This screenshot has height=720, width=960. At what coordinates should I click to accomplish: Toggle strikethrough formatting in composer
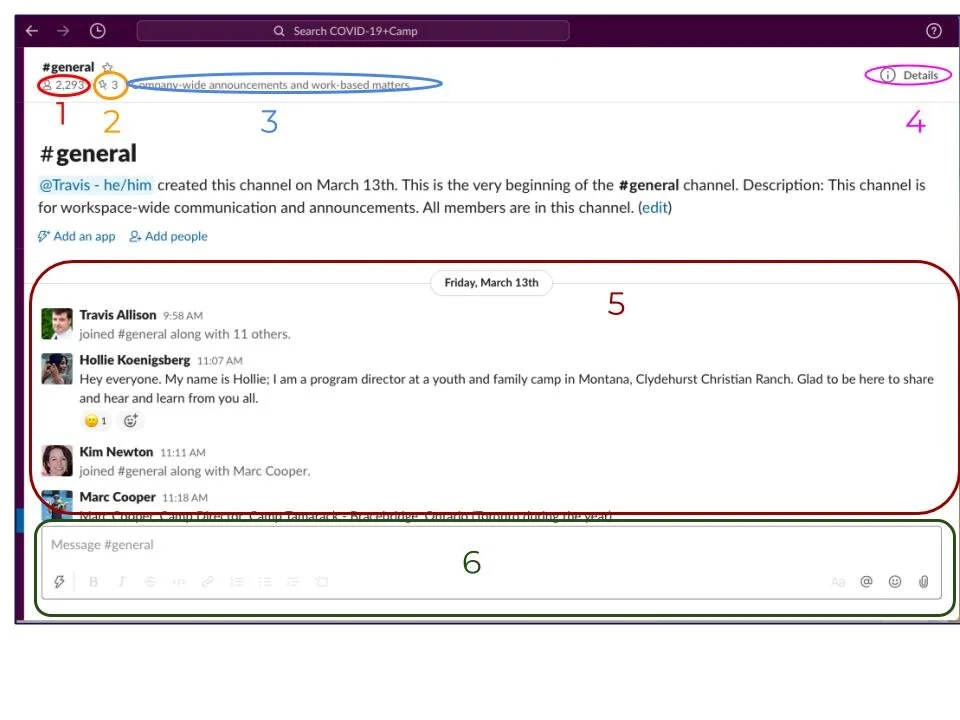(150, 581)
